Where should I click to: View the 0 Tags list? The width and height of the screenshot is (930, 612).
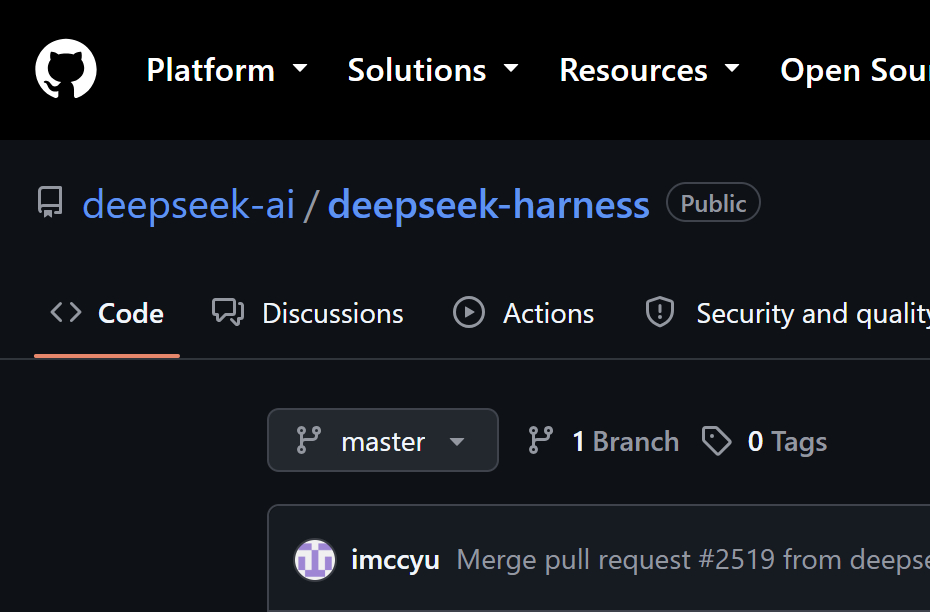765,441
